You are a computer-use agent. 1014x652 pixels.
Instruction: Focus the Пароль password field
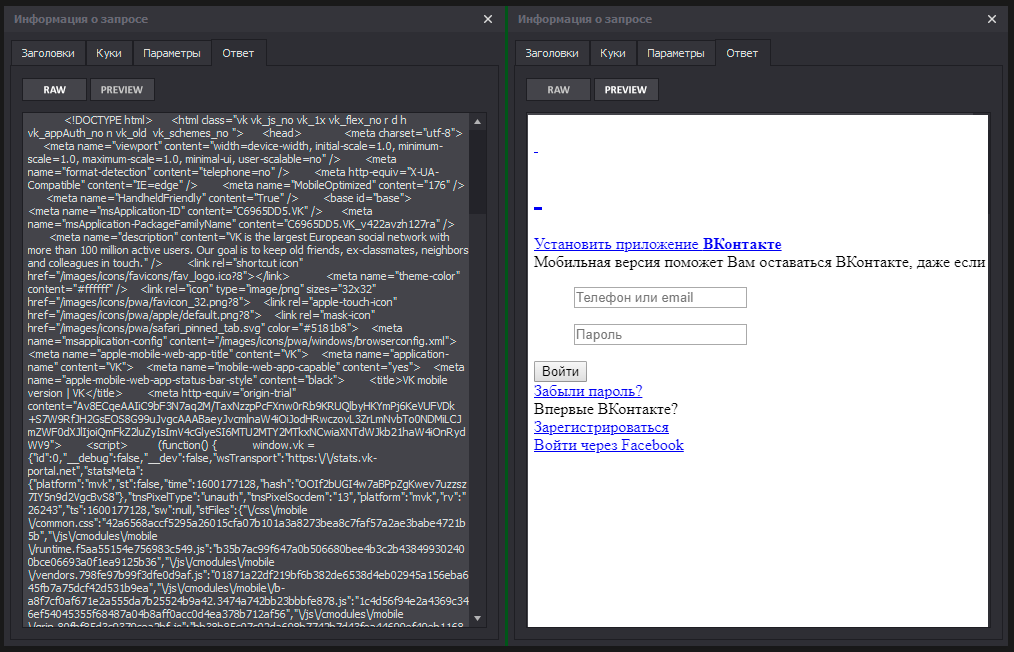click(x=660, y=334)
